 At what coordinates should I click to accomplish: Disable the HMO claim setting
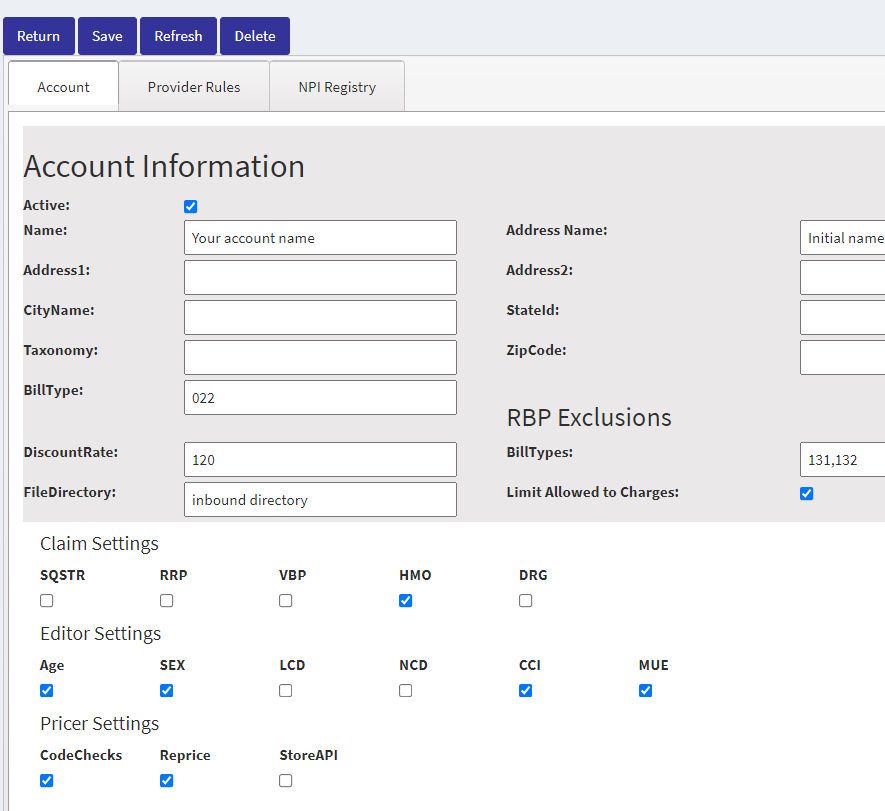pyautogui.click(x=405, y=601)
